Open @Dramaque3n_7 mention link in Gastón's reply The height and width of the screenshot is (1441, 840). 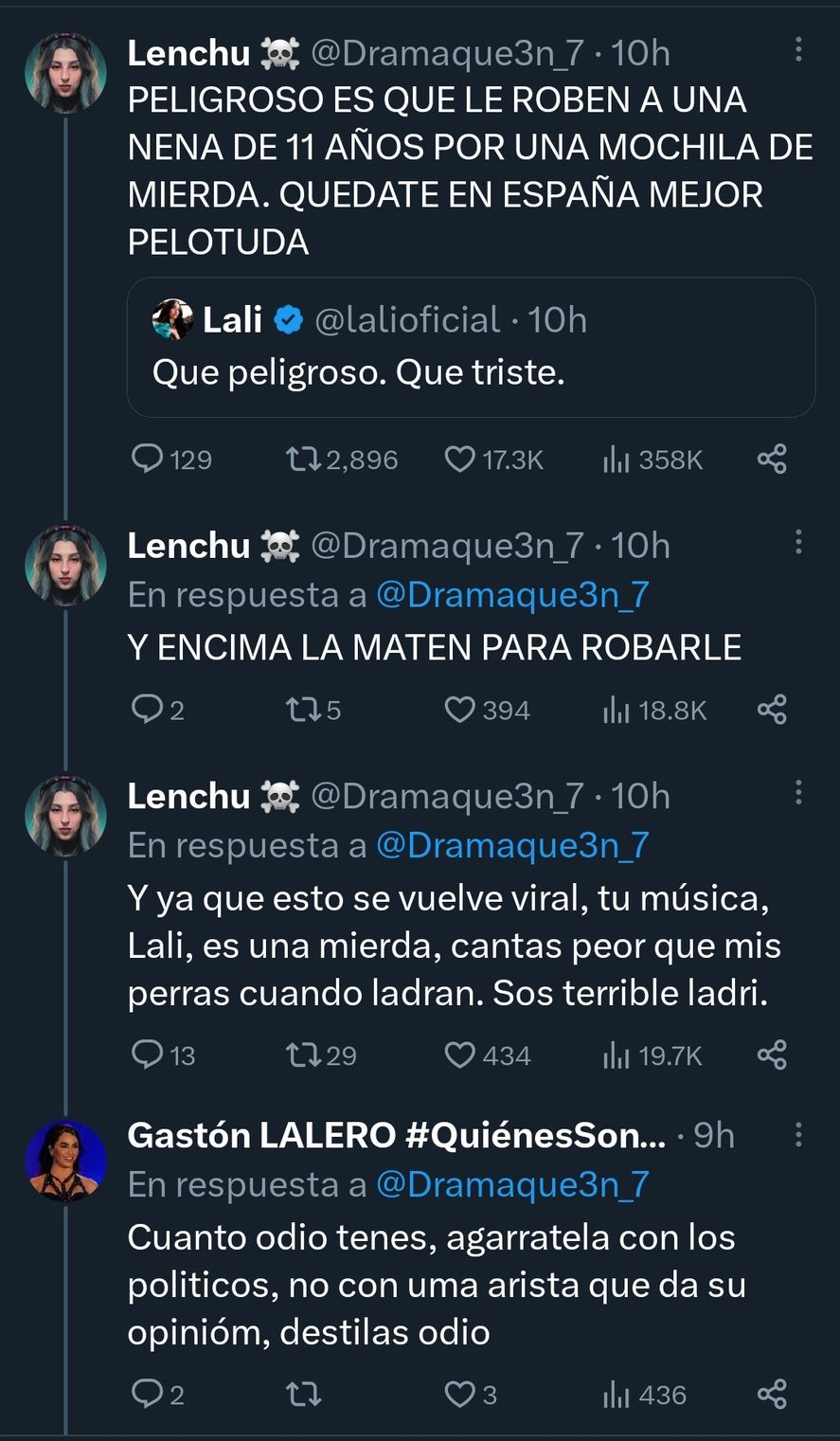(512, 1184)
